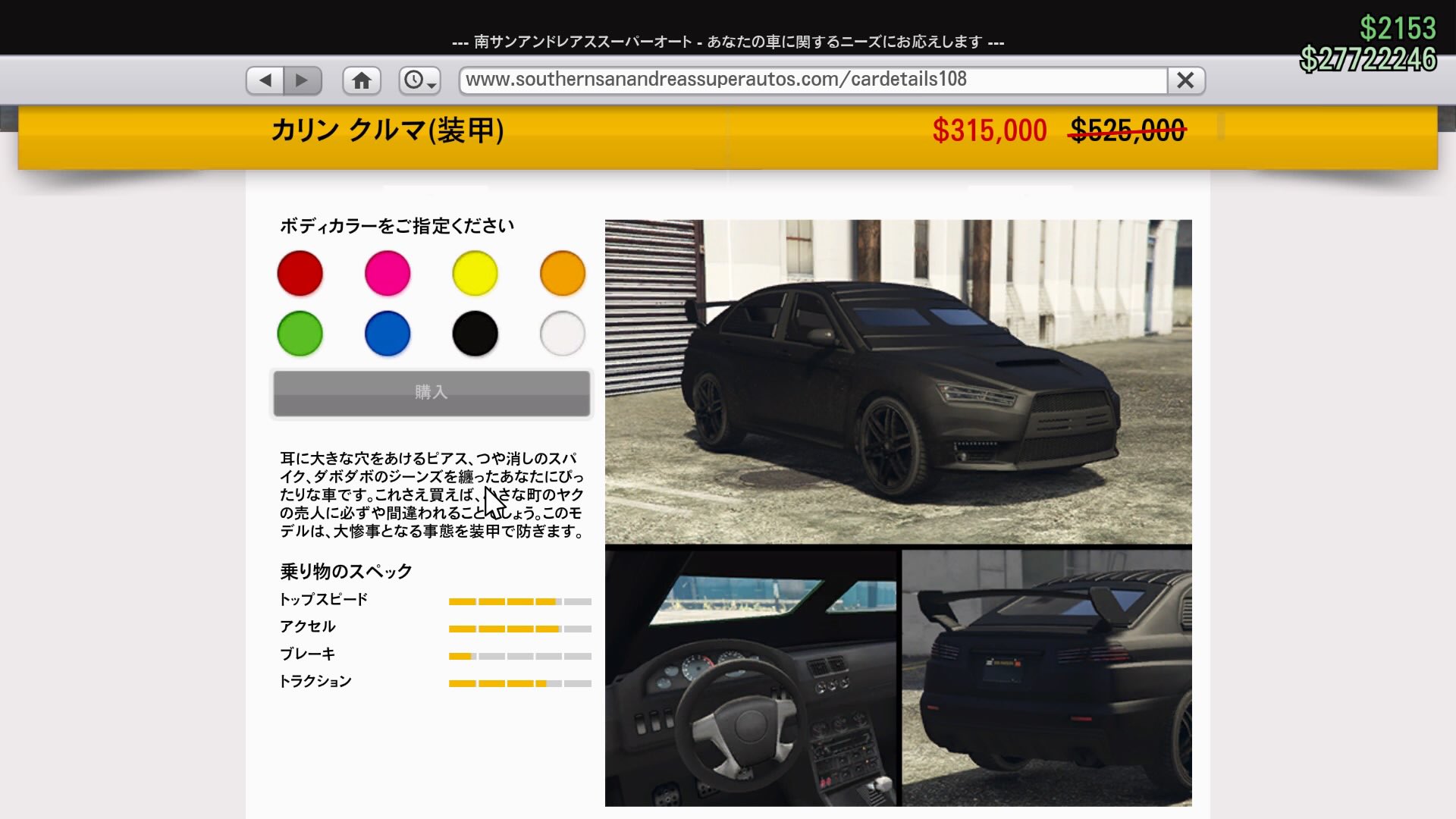Screen dimensions: 1456x819
Task: Choose the green paint option
Action: click(300, 333)
